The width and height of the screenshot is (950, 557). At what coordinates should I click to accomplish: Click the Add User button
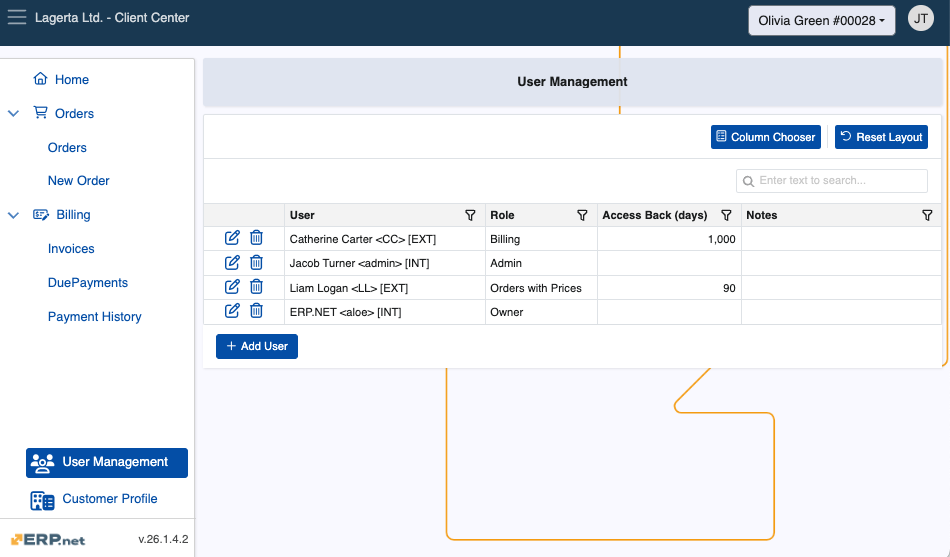[257, 346]
